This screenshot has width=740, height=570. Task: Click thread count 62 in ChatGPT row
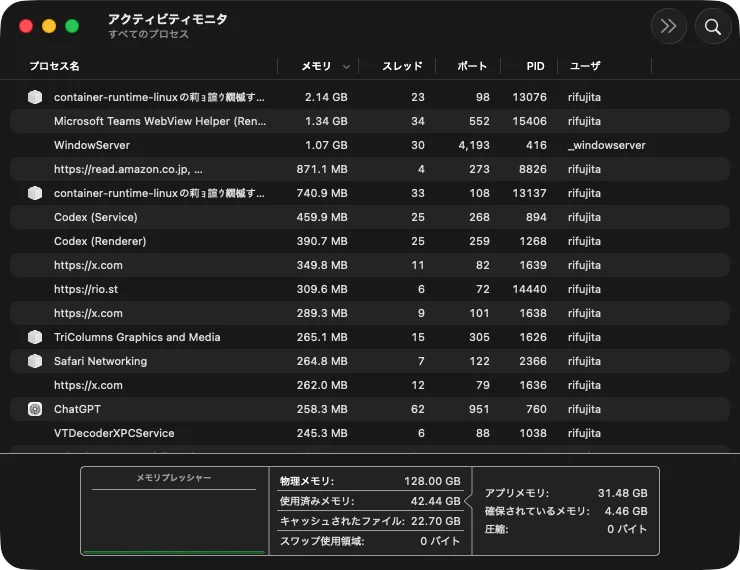tap(418, 409)
